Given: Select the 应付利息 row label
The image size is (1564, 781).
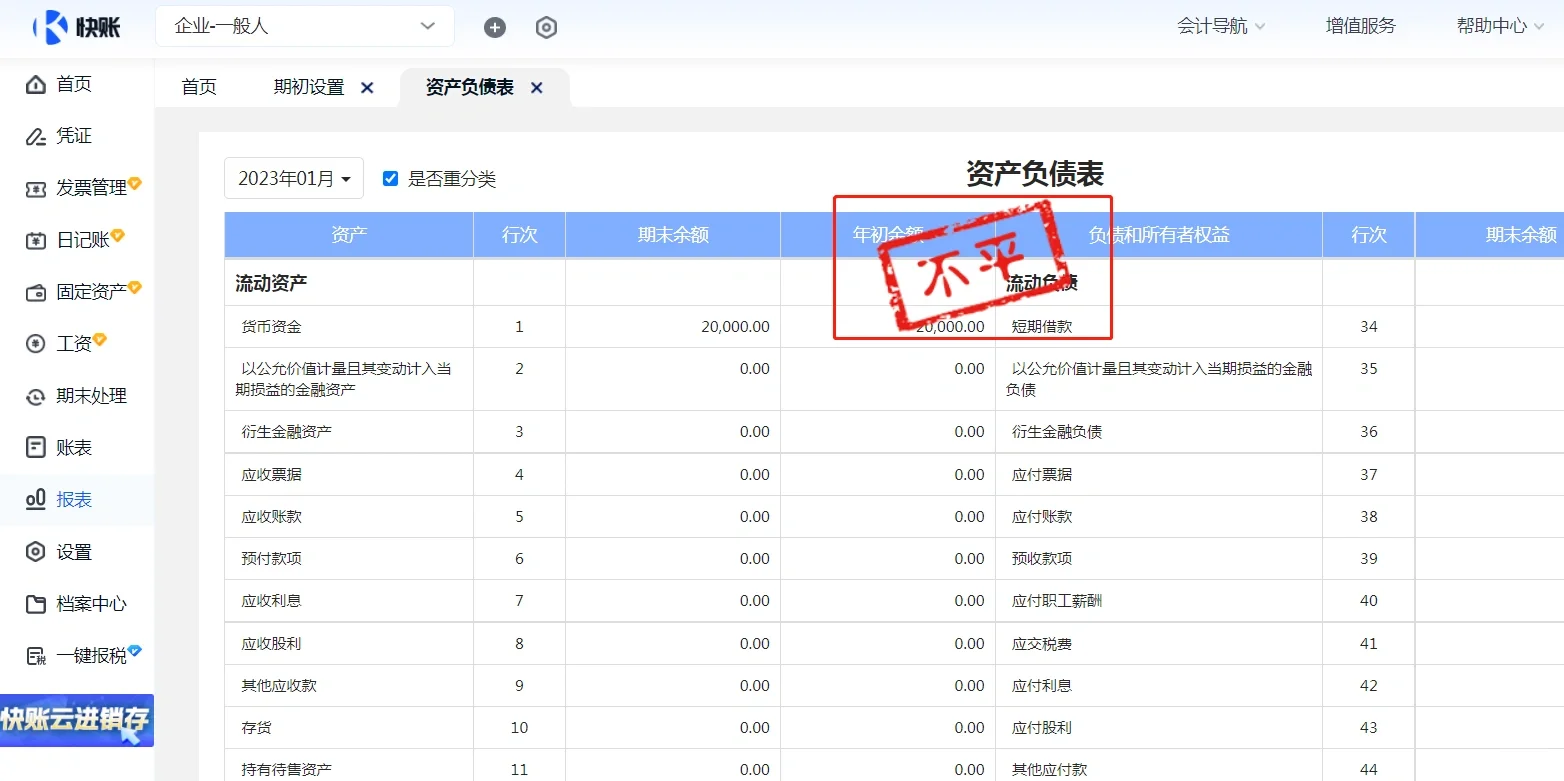Looking at the screenshot, I should click(x=1042, y=686).
